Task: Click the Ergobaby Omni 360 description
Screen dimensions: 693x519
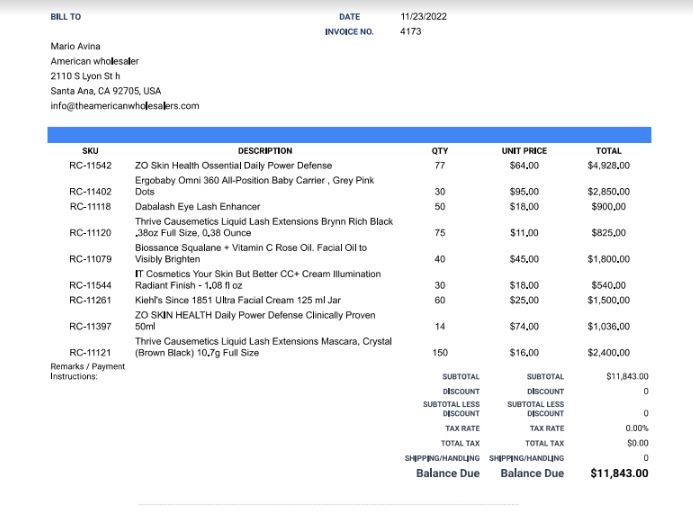Action: (x=255, y=186)
